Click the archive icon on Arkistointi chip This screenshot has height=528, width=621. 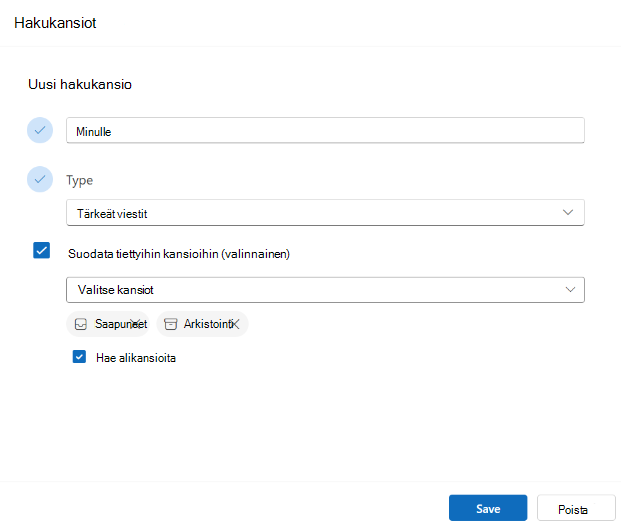[x=171, y=324]
